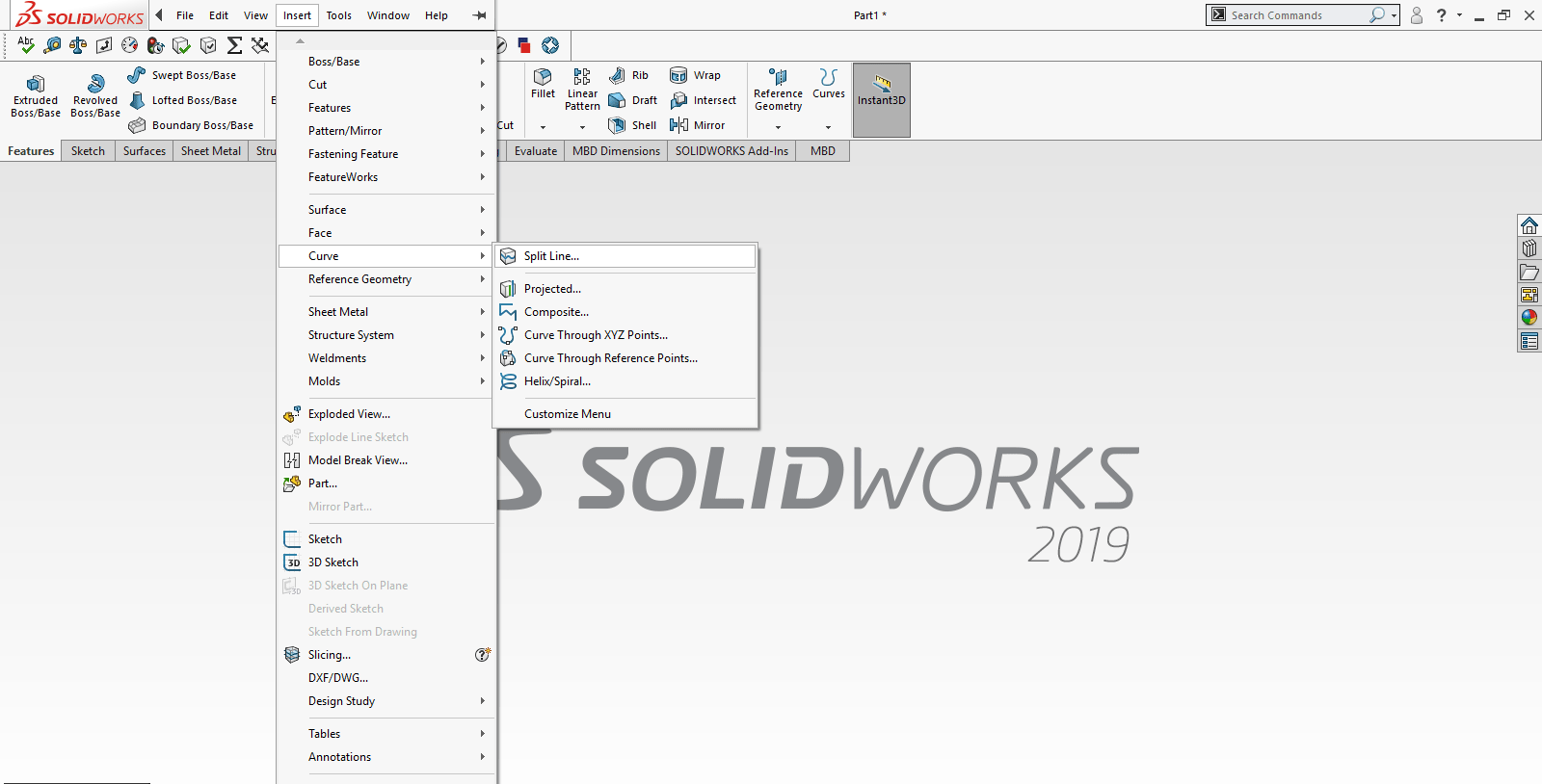Toggle Instant3D mode
The height and width of the screenshot is (784, 1542).
(x=882, y=100)
